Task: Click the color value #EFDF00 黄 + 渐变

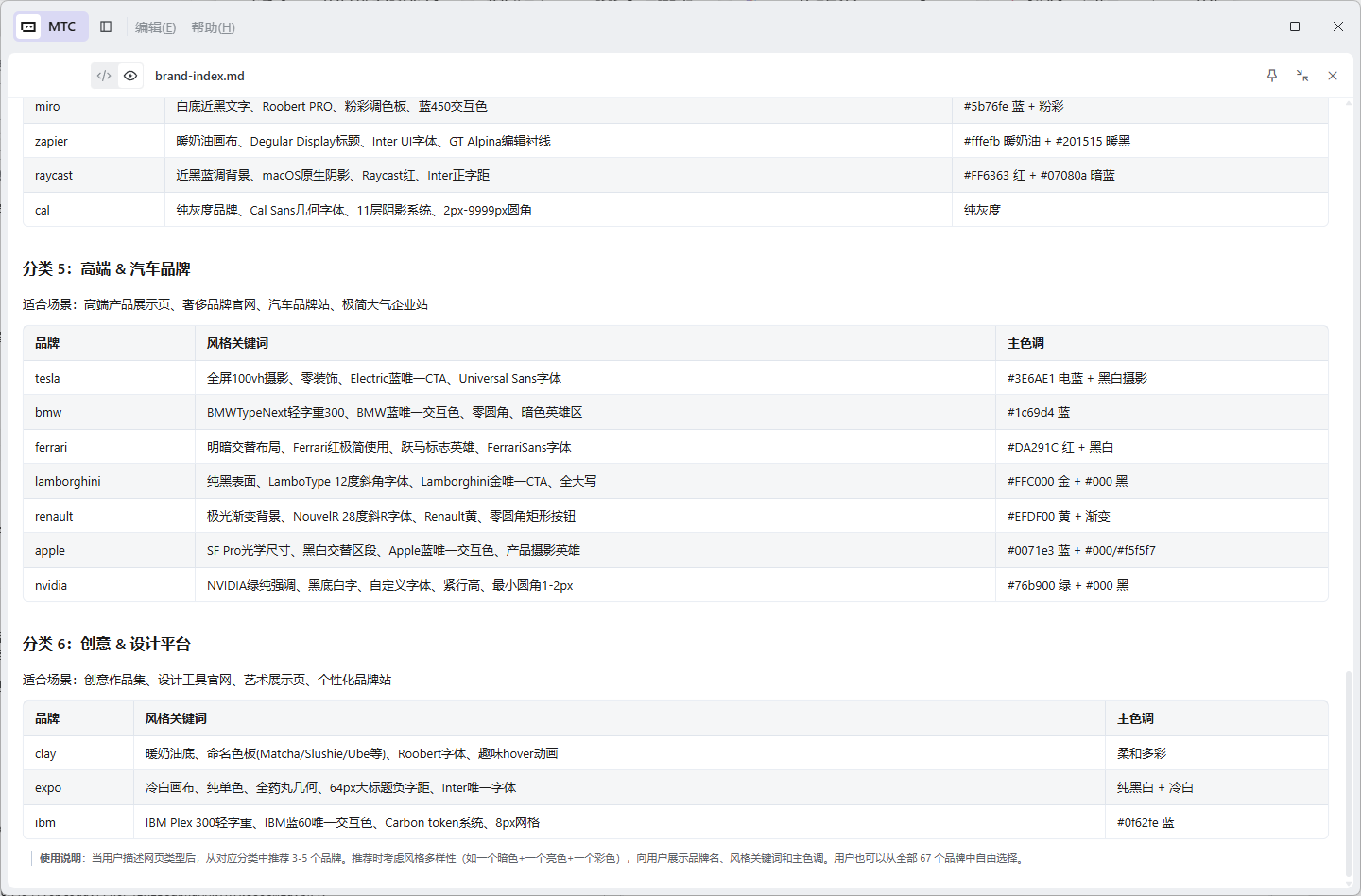Action: [x=1059, y=517]
